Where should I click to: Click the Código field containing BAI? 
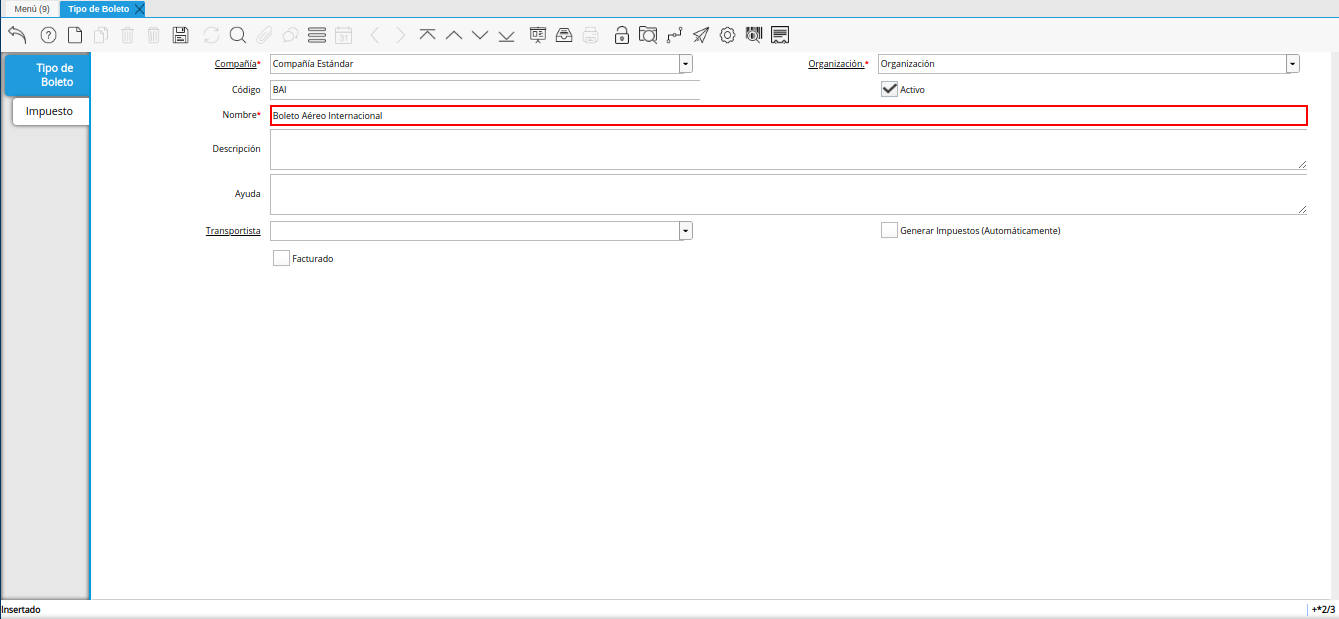tap(484, 90)
